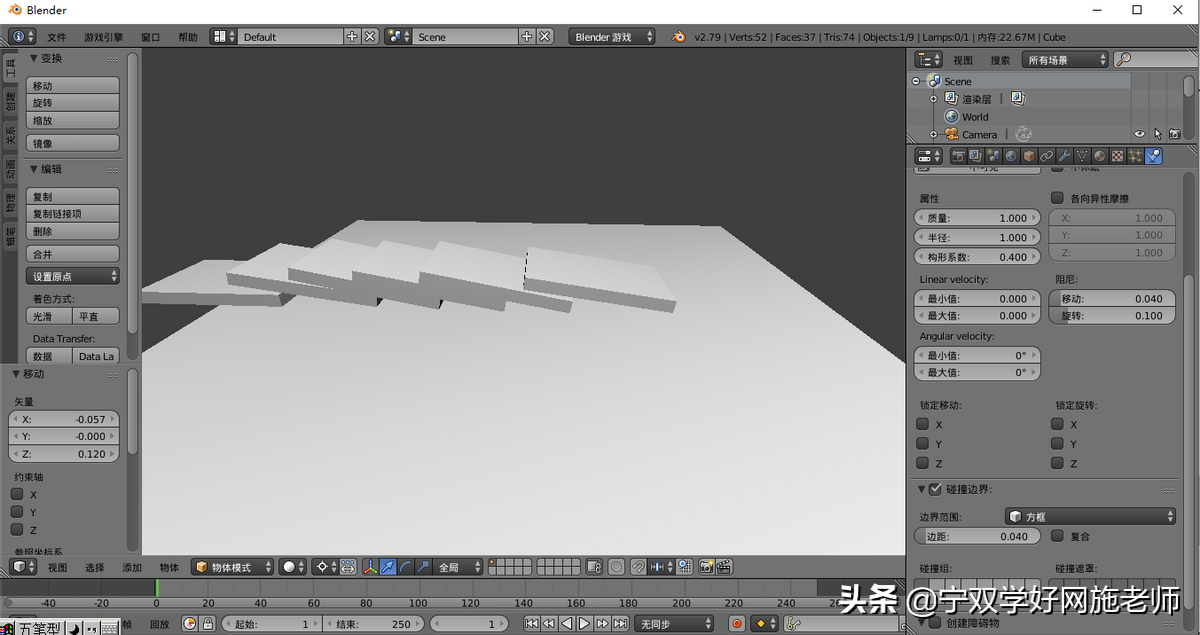This screenshot has width=1200, height=635.
Task: Open the Constraints chain-link tab icon
Action: (x=1046, y=156)
